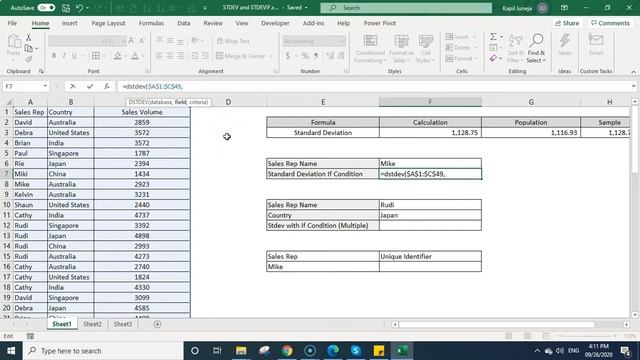Switch to the Data tab
This screenshot has width=640, height=360.
coord(184,23)
